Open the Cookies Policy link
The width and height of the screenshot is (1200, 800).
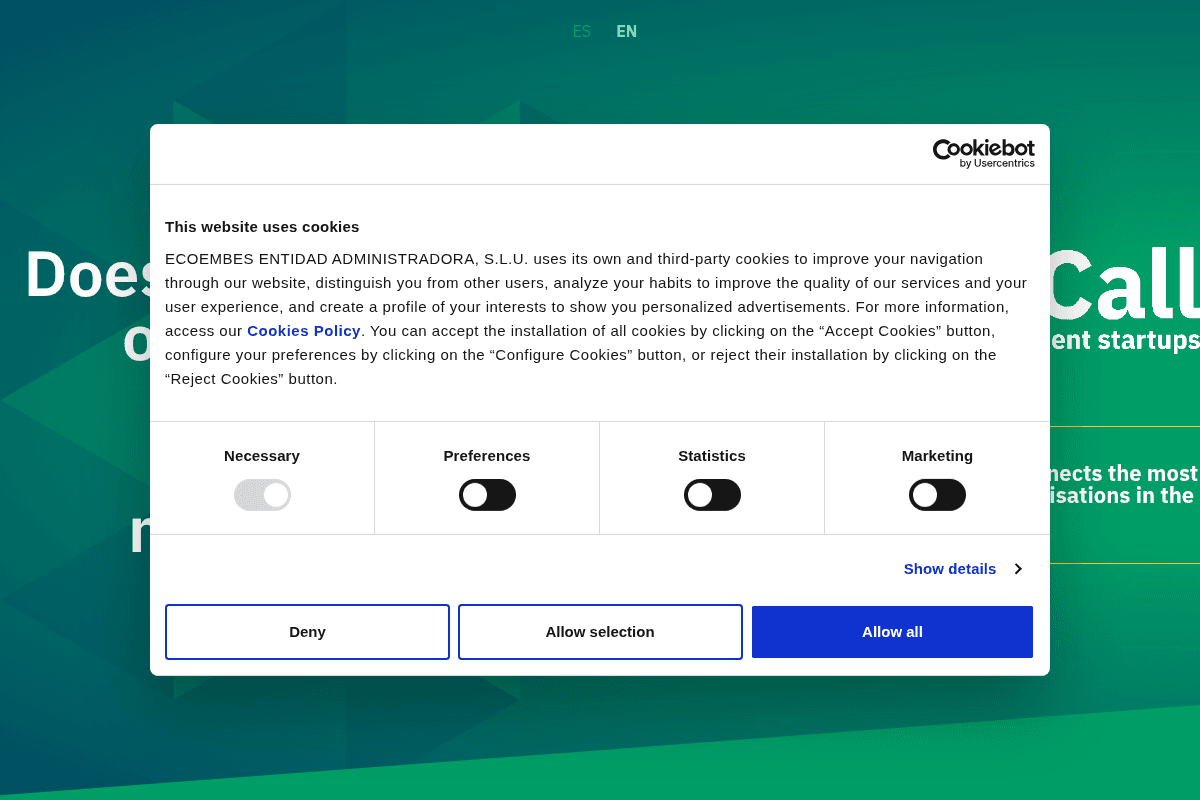pyautogui.click(x=303, y=331)
